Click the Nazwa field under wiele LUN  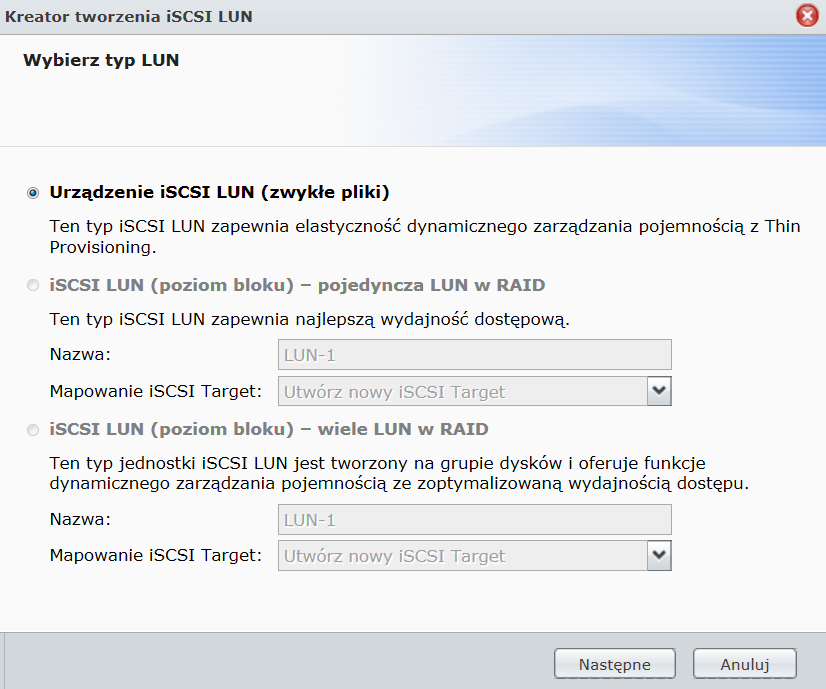point(474,520)
